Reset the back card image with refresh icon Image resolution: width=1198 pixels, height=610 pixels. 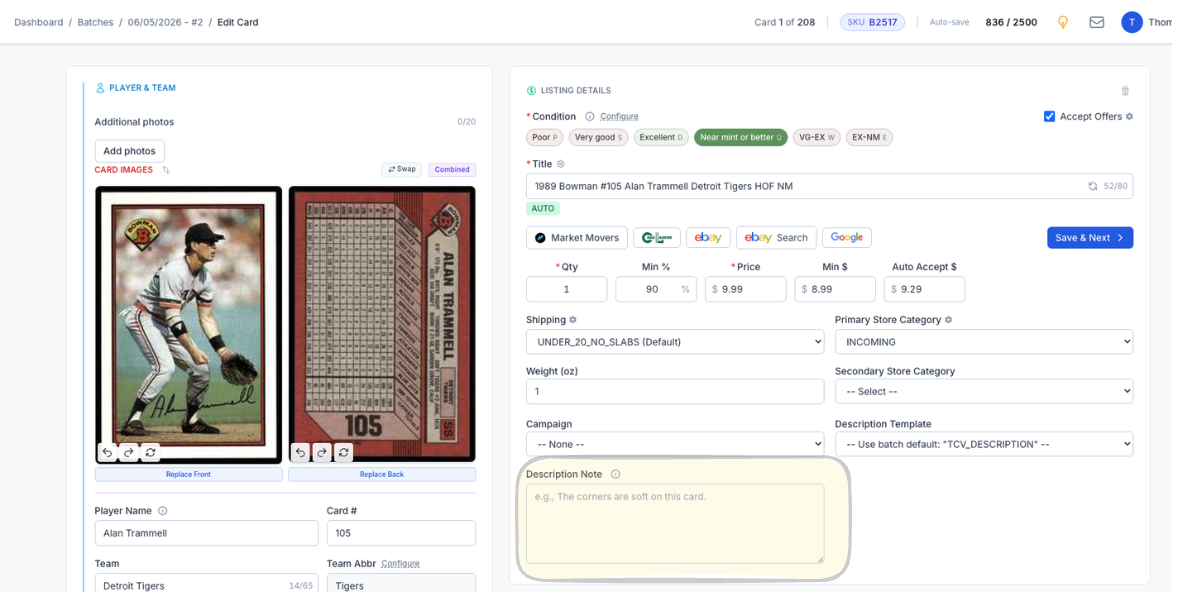[x=344, y=453]
